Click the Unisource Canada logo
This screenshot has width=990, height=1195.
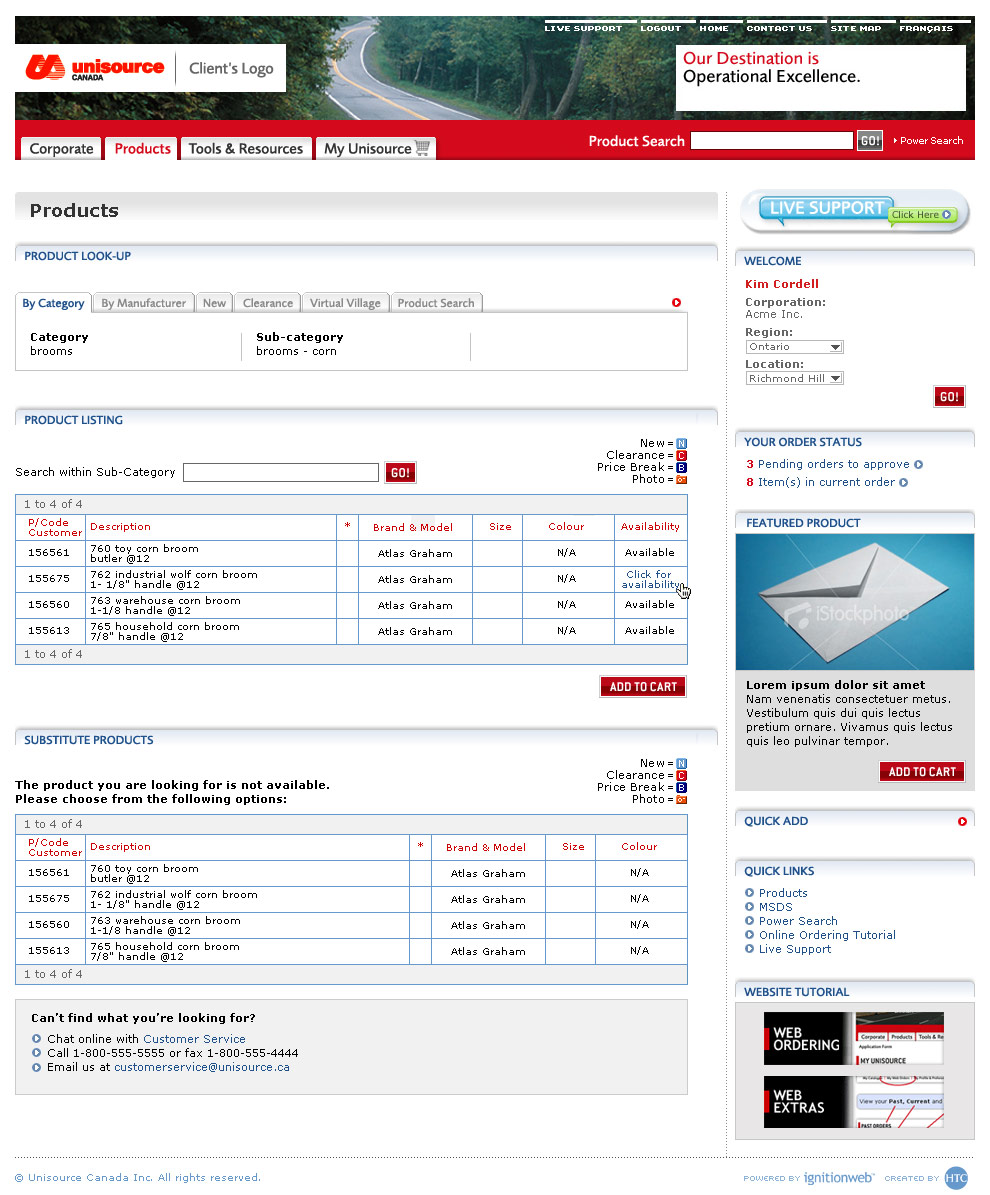(x=96, y=68)
